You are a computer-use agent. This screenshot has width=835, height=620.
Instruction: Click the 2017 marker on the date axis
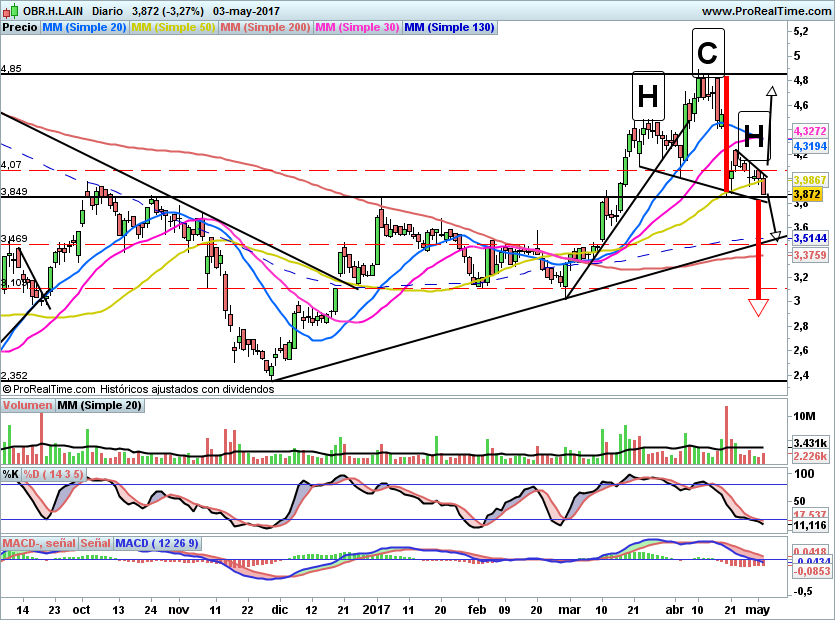[376, 609]
